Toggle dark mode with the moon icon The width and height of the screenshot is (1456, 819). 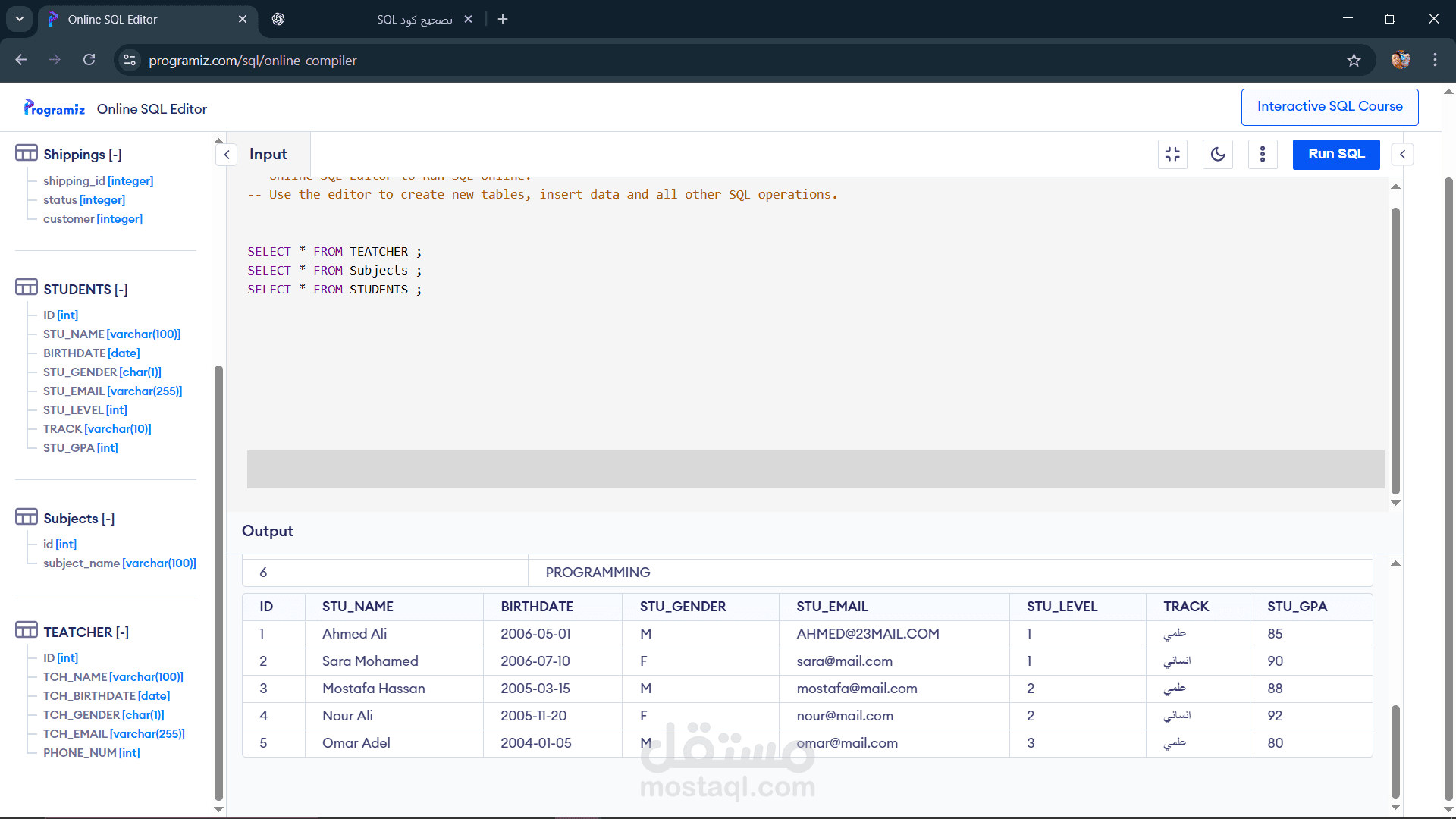click(1217, 154)
